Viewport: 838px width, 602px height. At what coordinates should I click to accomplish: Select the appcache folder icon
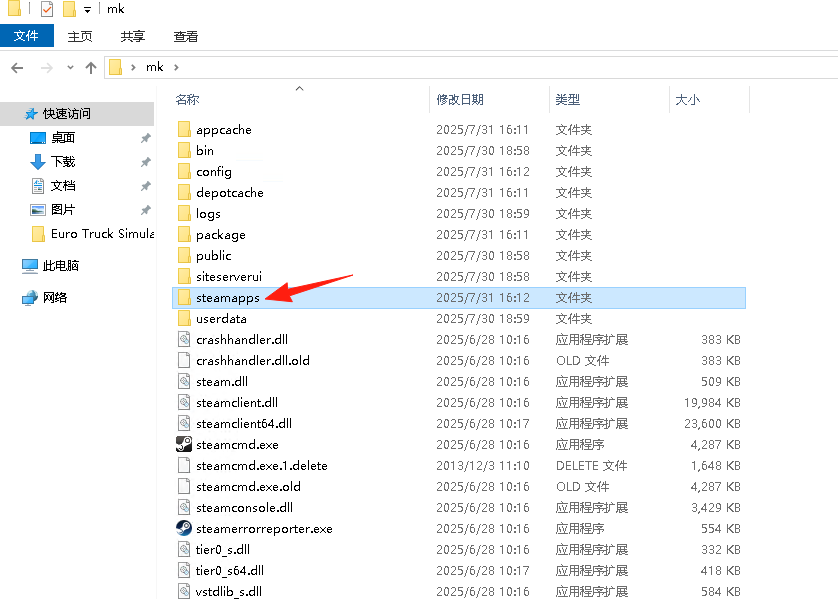[184, 129]
